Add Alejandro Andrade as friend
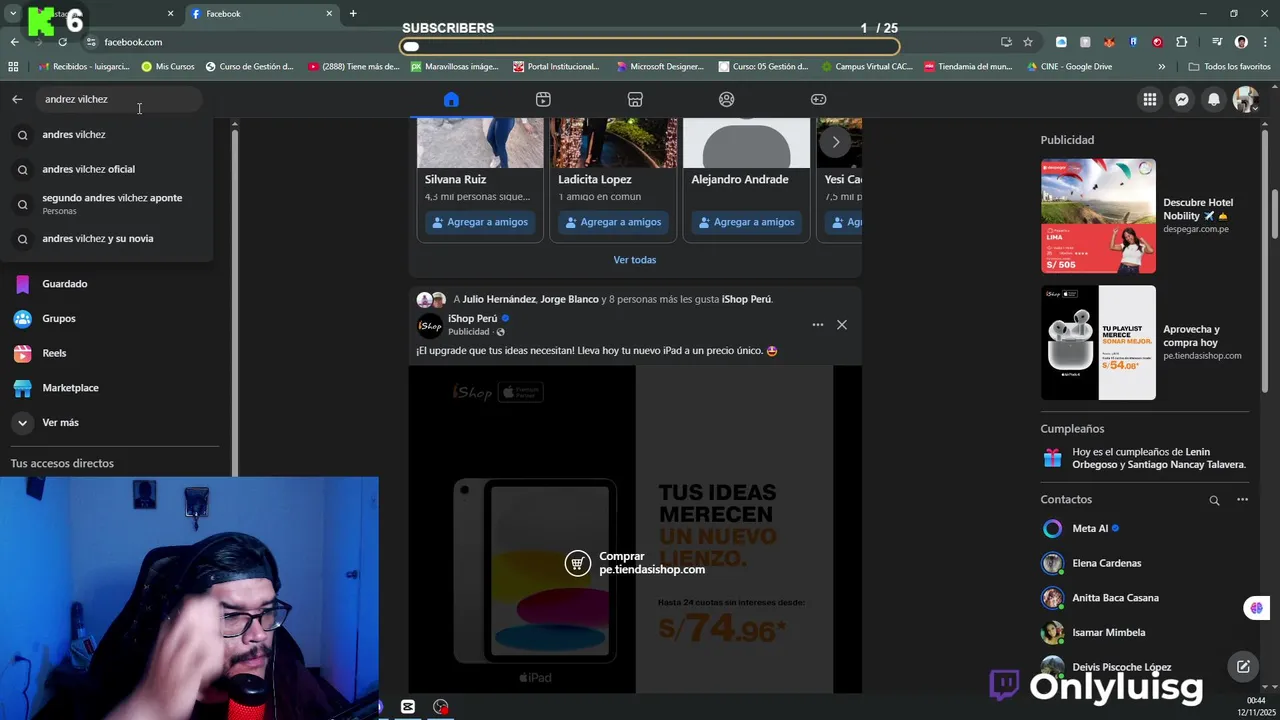The height and width of the screenshot is (720, 1280). click(x=746, y=222)
